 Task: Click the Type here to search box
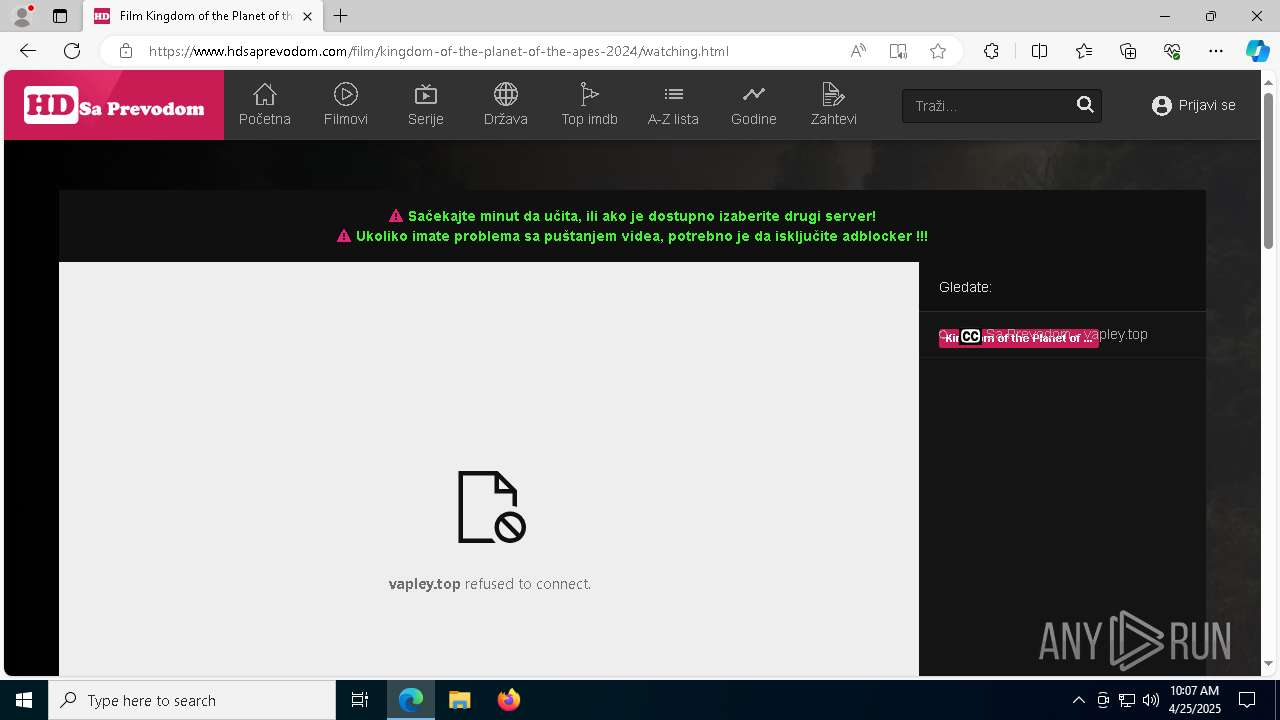192,700
